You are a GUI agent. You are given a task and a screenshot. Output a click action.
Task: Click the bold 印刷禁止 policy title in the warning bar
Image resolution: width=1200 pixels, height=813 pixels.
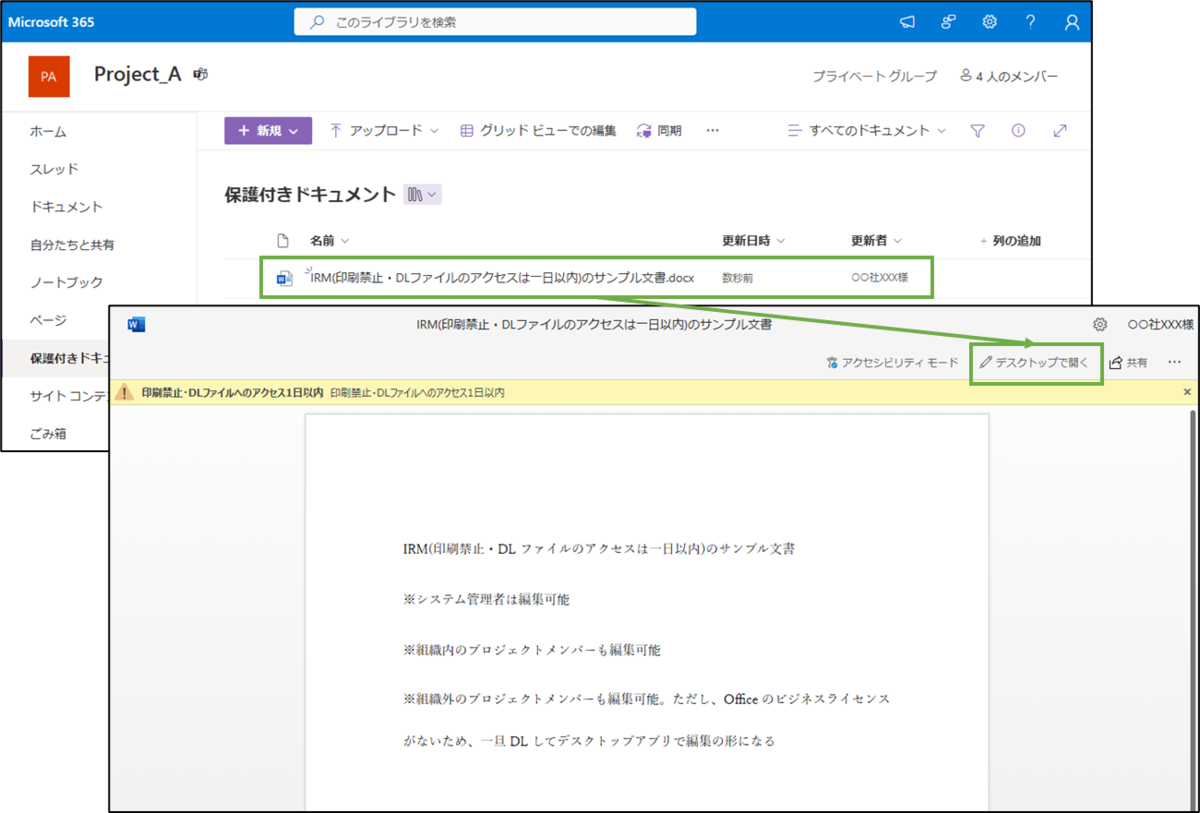(x=232, y=392)
